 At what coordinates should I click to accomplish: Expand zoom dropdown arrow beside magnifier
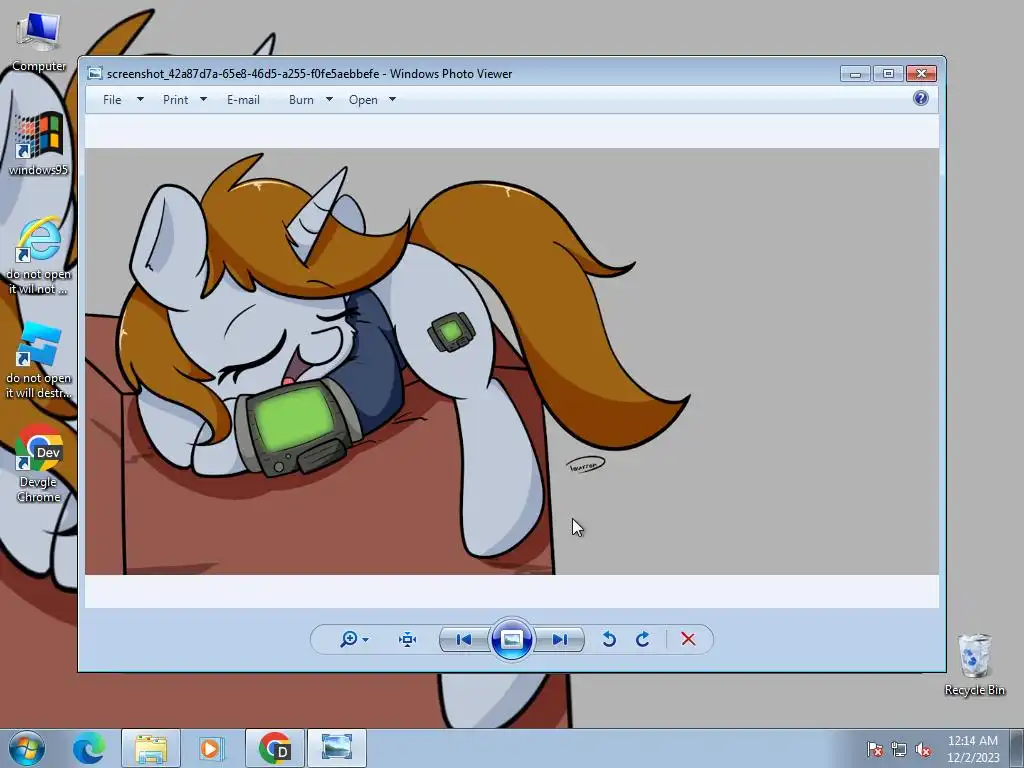(x=366, y=640)
